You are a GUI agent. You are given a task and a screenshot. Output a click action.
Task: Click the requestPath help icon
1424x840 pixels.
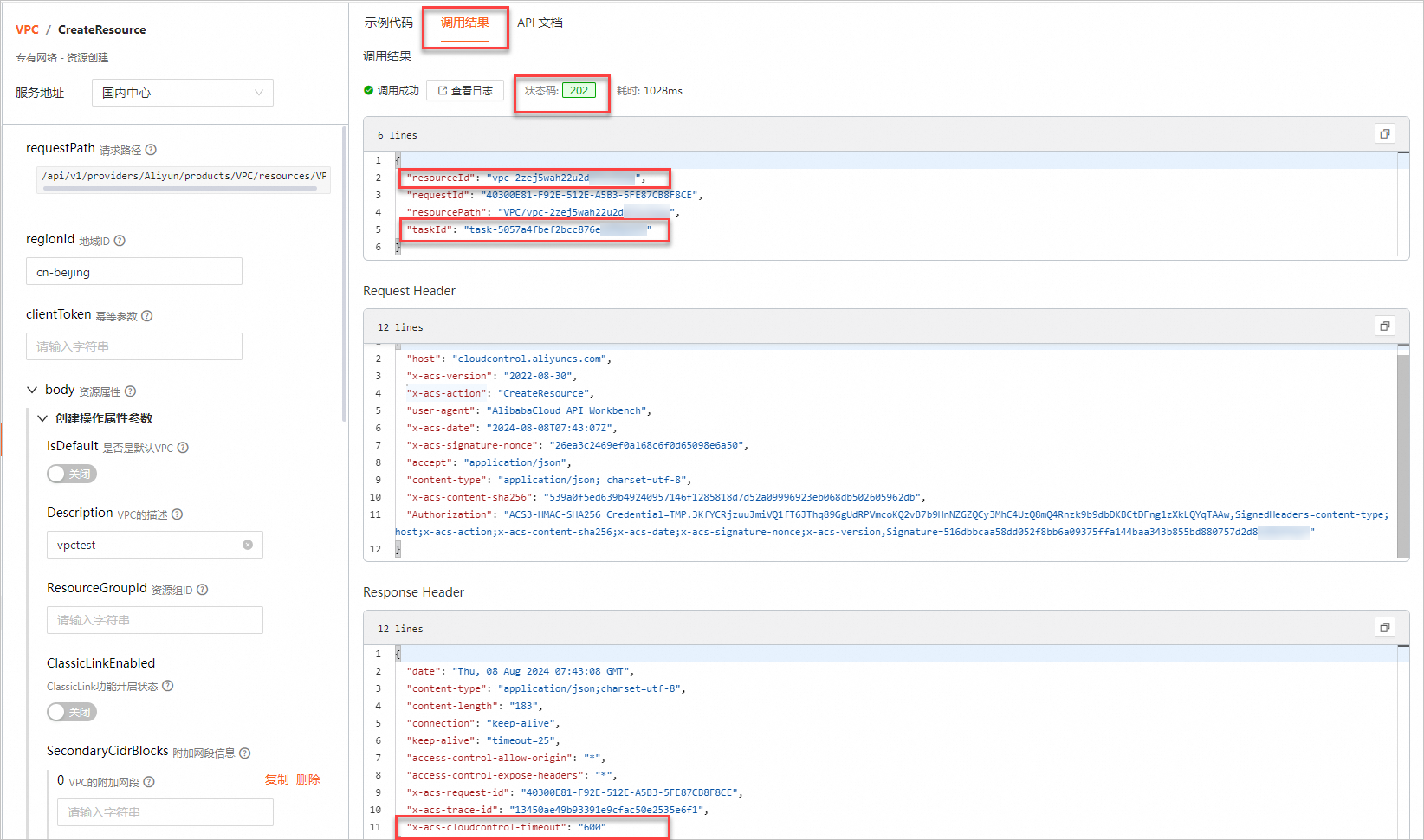pos(151,150)
